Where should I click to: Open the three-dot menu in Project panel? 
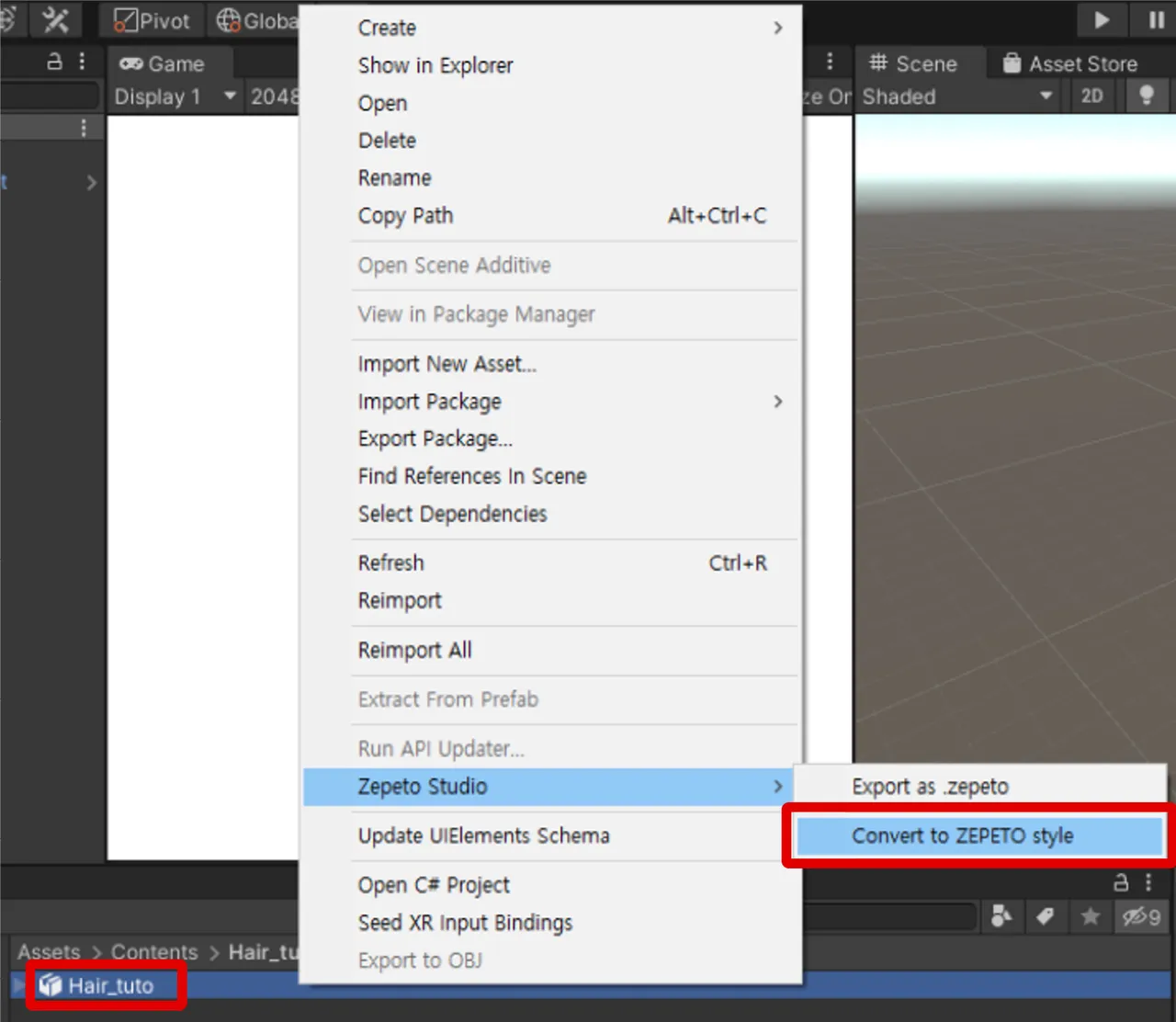point(1148,883)
